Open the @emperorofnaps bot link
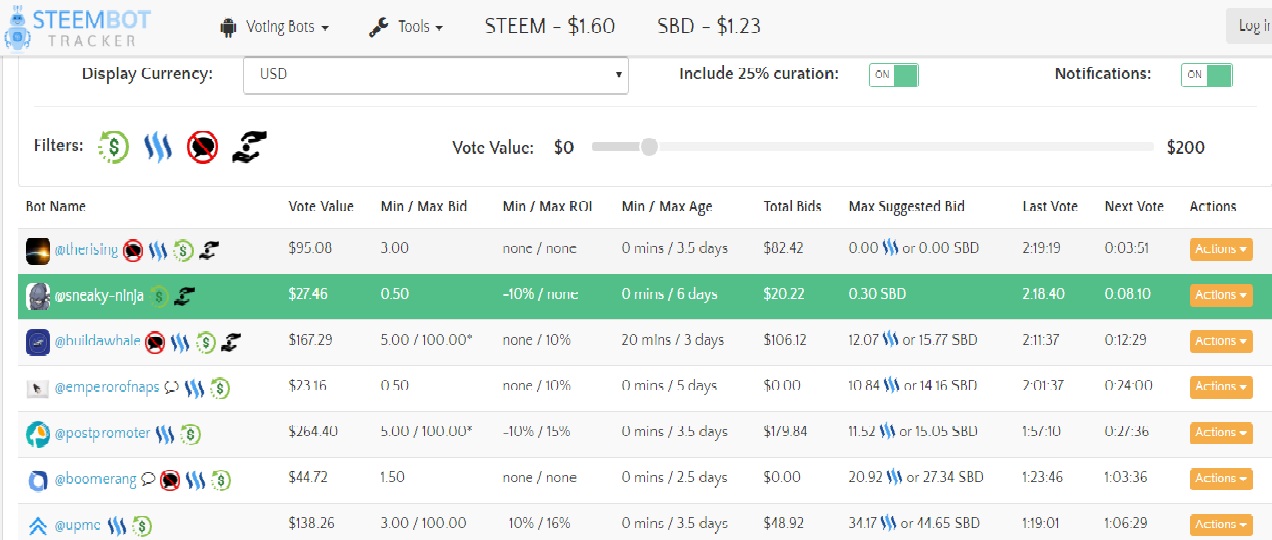 tap(107, 387)
